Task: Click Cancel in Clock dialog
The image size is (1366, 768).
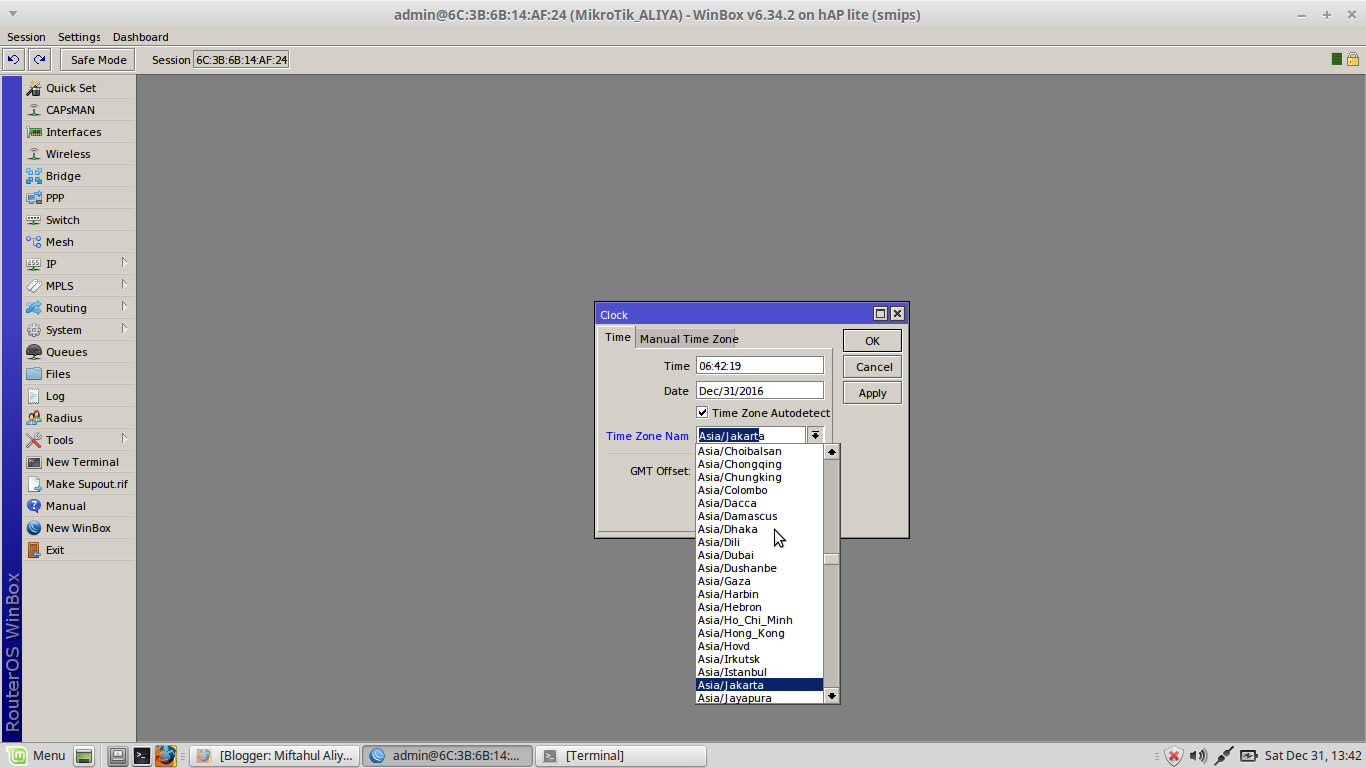Action: [872, 367]
